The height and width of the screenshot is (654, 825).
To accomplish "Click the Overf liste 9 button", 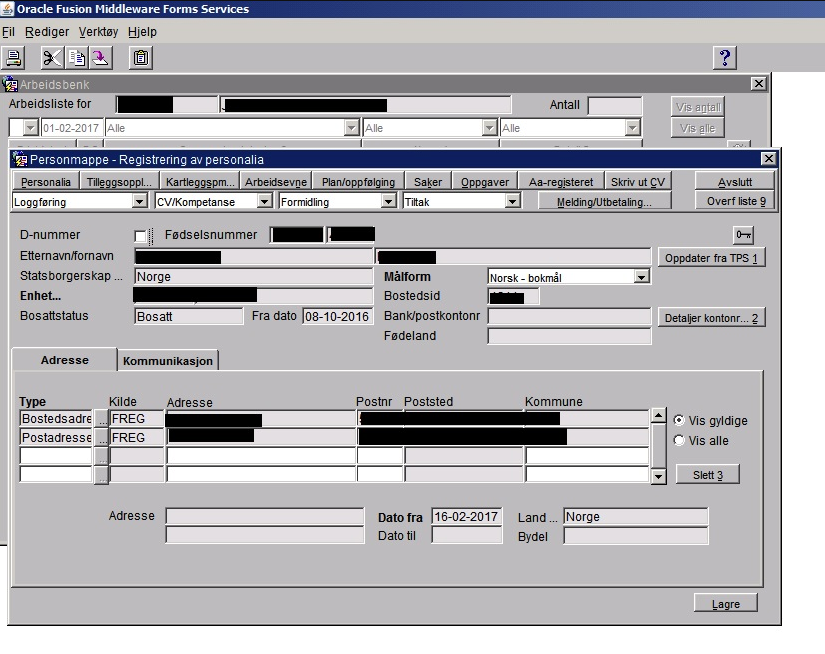I will click(x=736, y=201).
